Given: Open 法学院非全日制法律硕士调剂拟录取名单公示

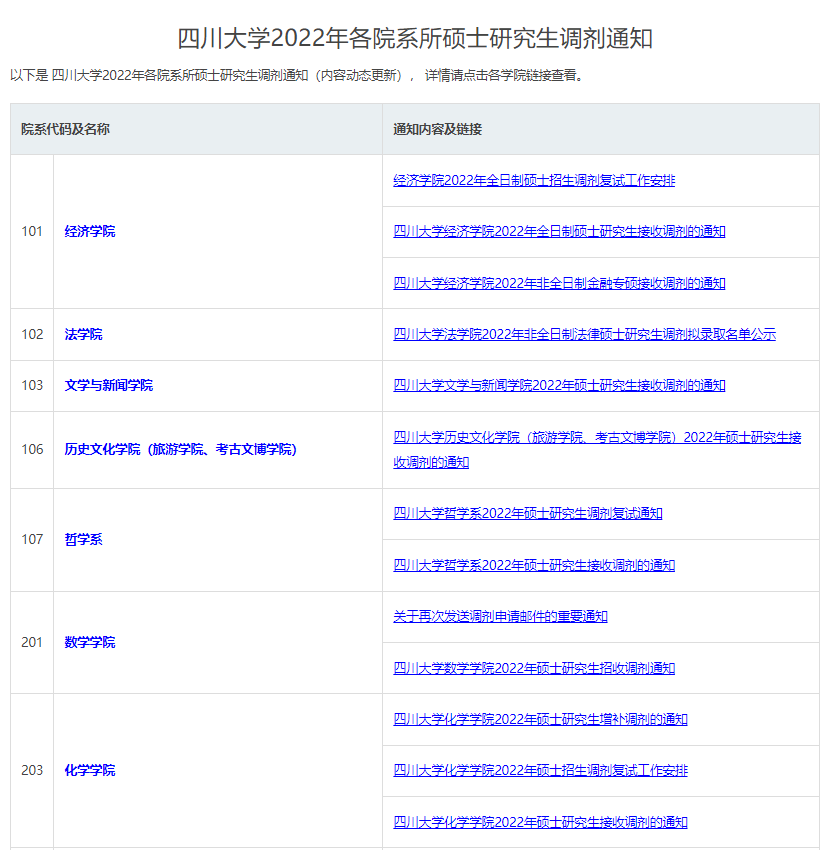Looking at the screenshot, I should click(584, 334).
